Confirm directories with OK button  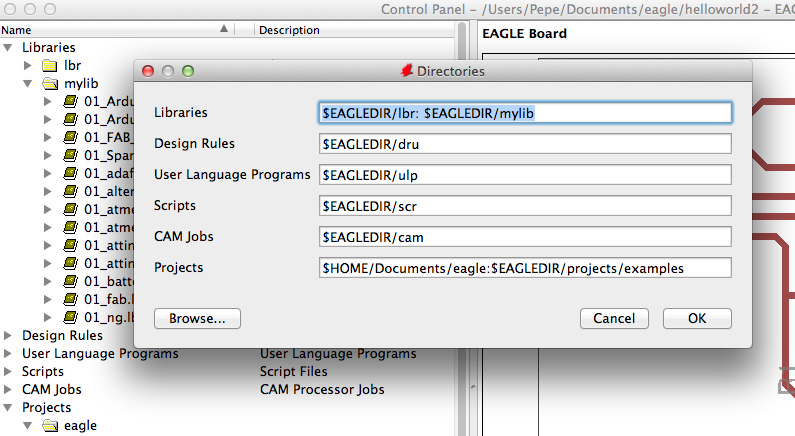(697, 318)
